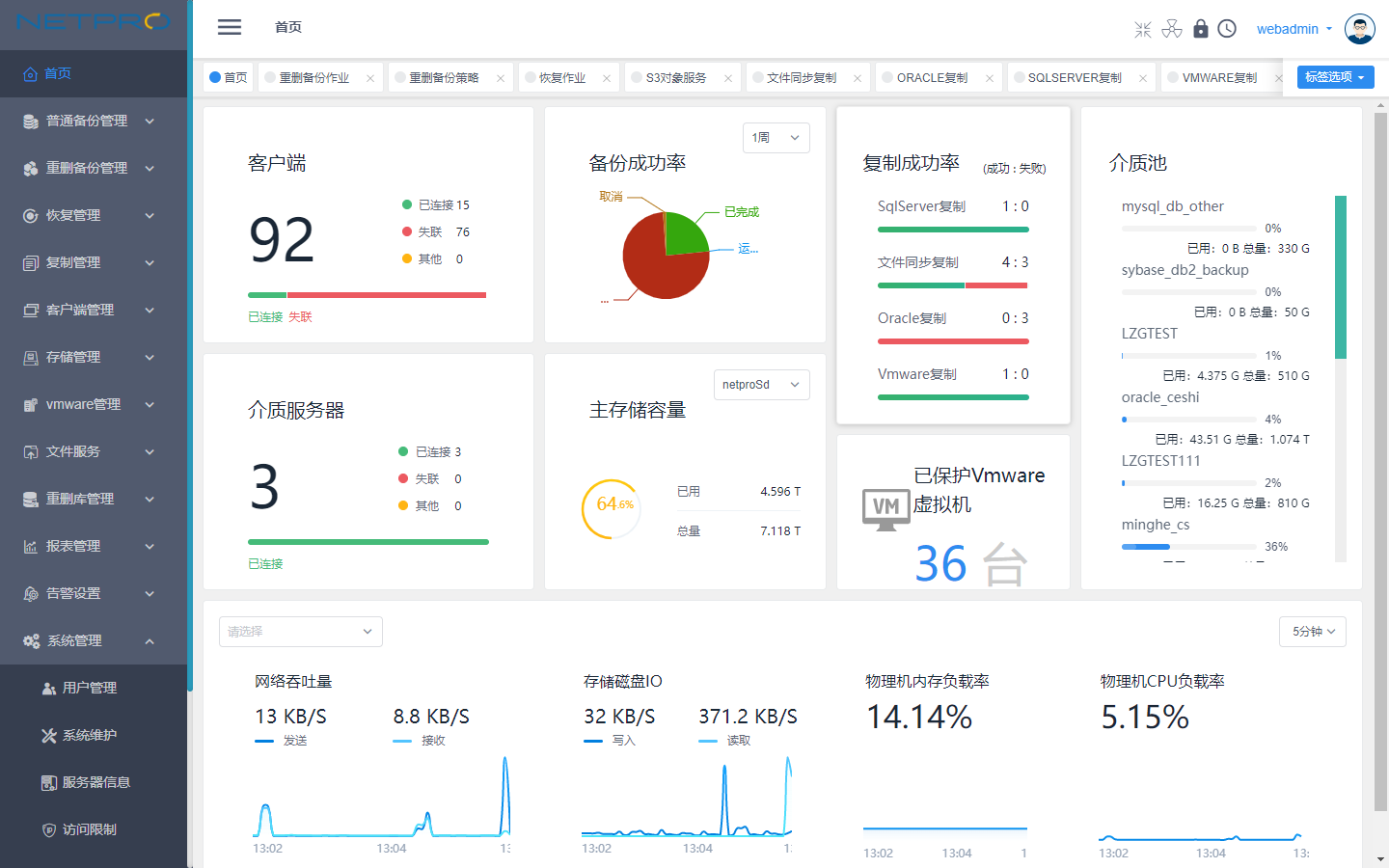The image size is (1389, 868).
Task: Collapse the 系统管理 menu chevron
Action: [150, 640]
